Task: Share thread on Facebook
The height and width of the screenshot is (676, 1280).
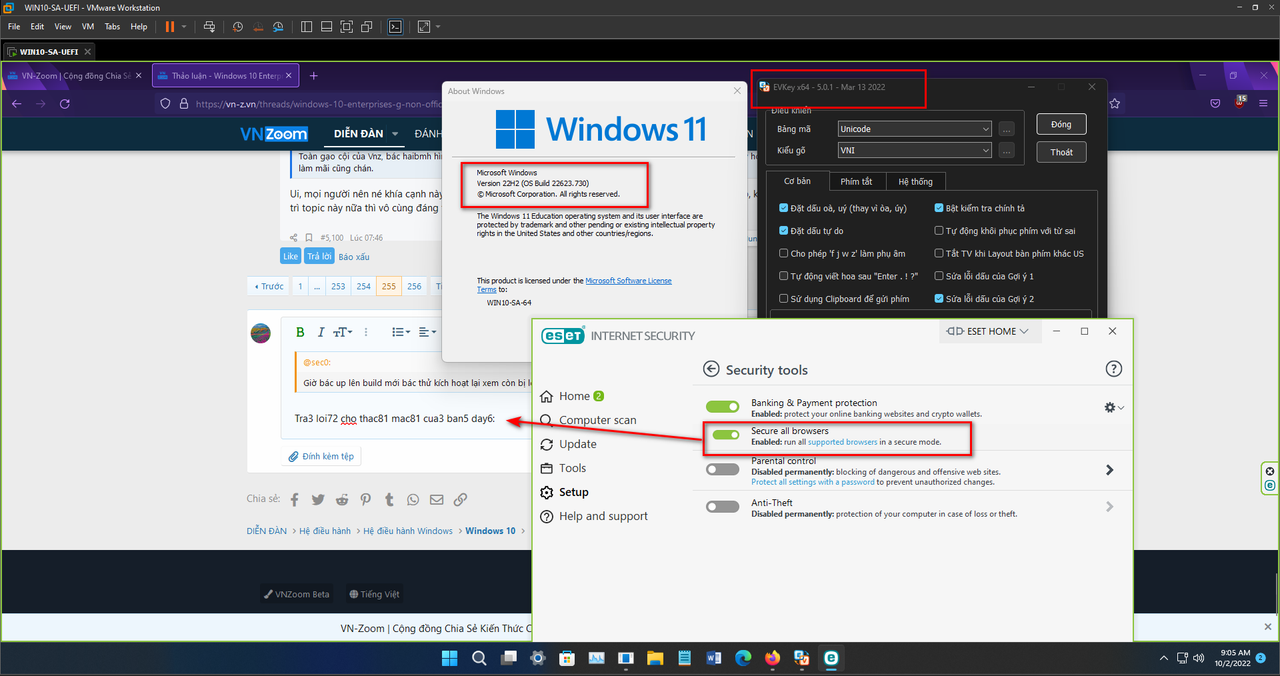Action: (x=295, y=500)
